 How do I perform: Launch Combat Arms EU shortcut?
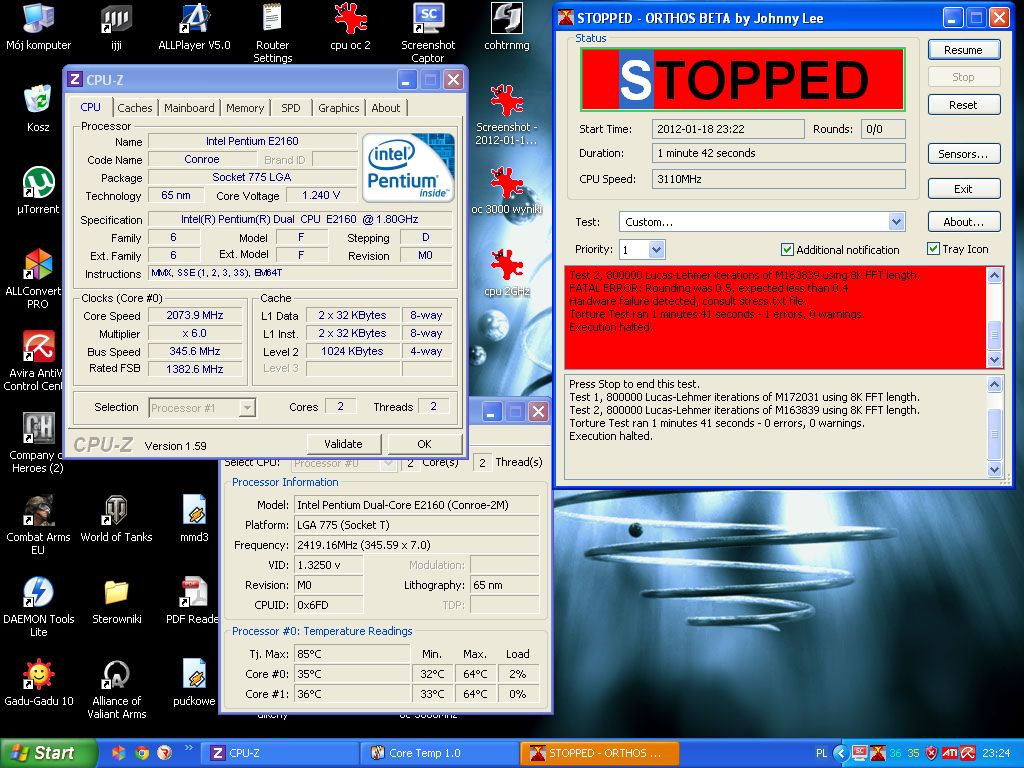click(38, 525)
